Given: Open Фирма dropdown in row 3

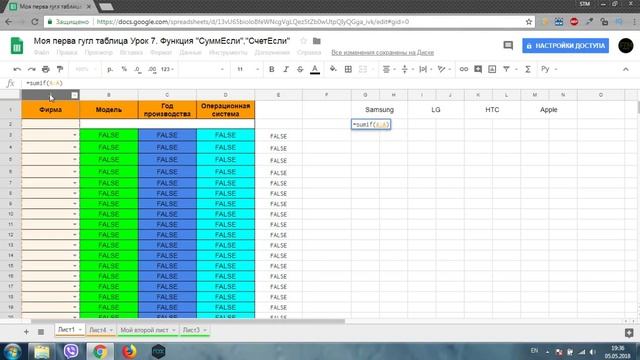Looking at the screenshot, I should tap(75, 135).
